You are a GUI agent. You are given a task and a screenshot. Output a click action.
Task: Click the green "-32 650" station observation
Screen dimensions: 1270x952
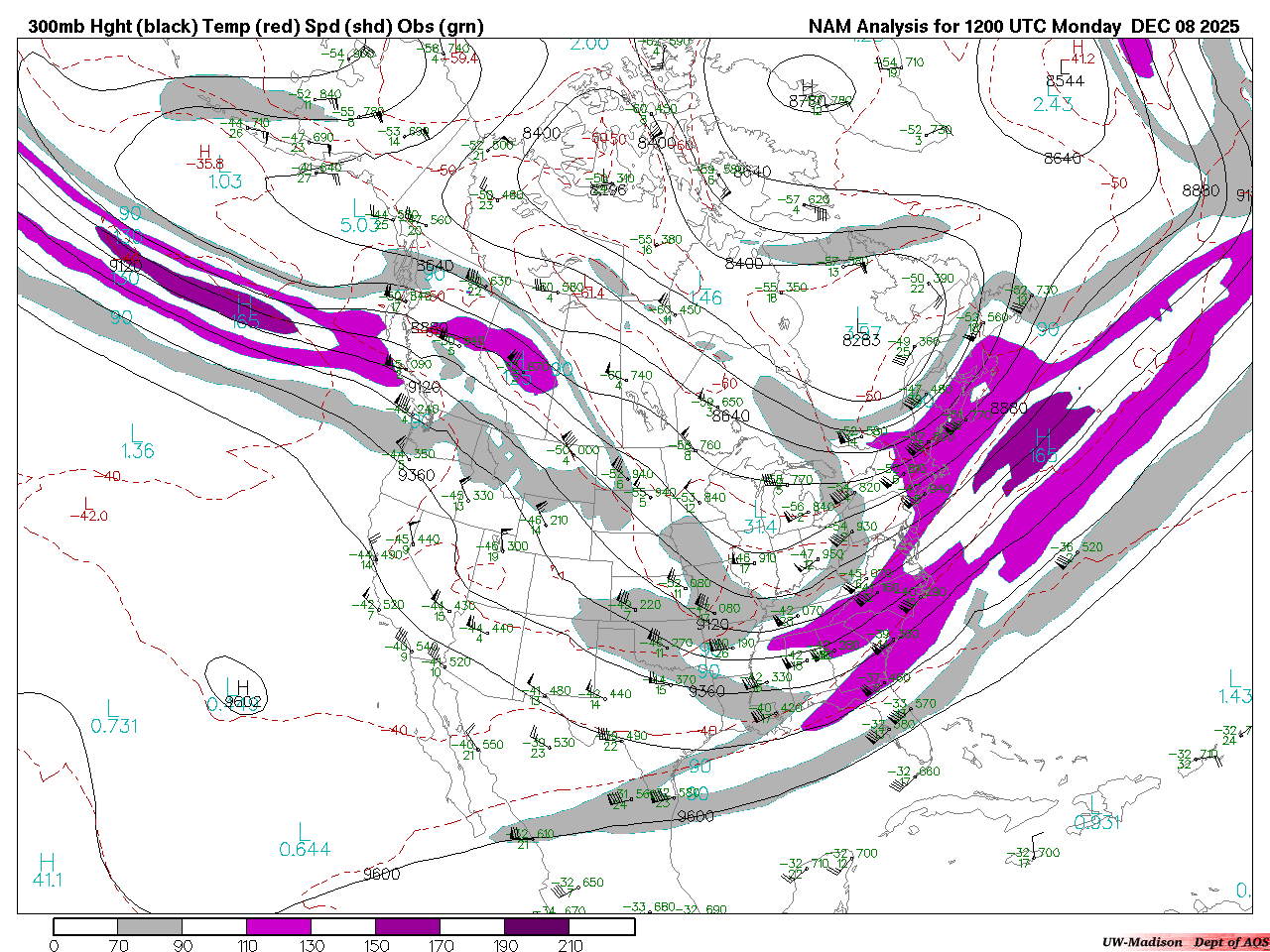(x=577, y=883)
